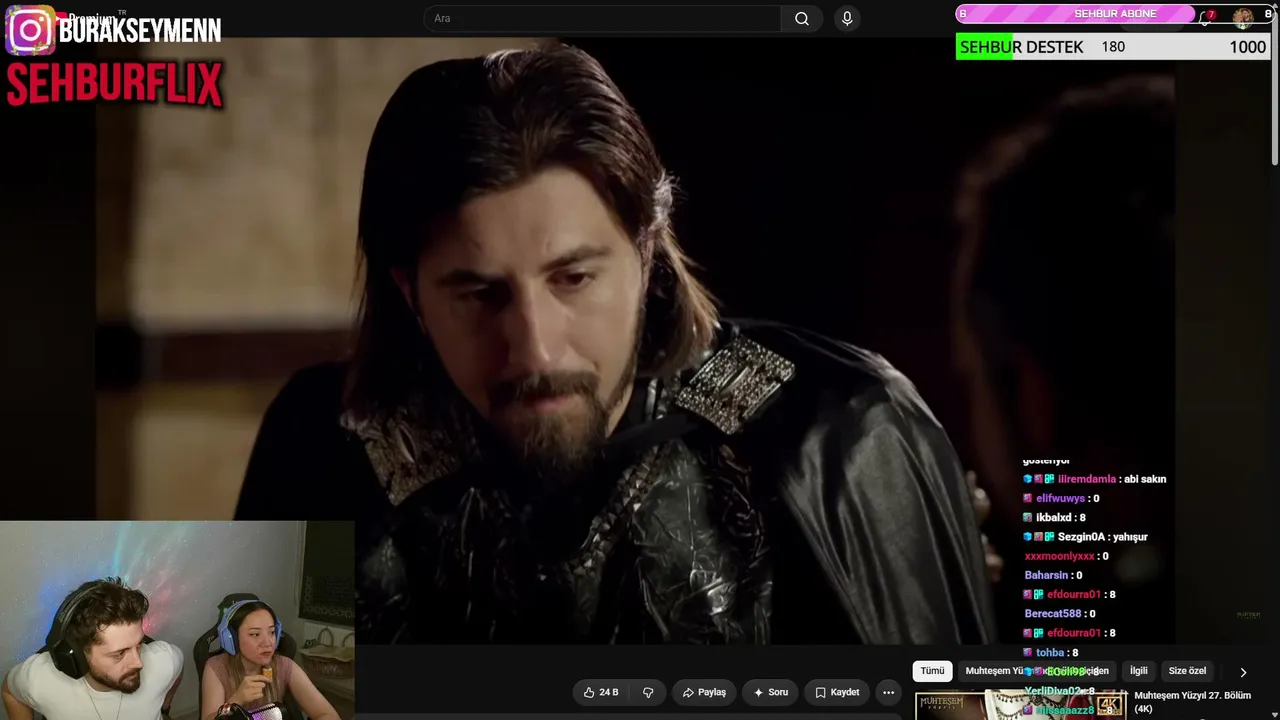This screenshot has height=720, width=1280.
Task: Click chat username iiiremdamla
Action: point(1086,479)
